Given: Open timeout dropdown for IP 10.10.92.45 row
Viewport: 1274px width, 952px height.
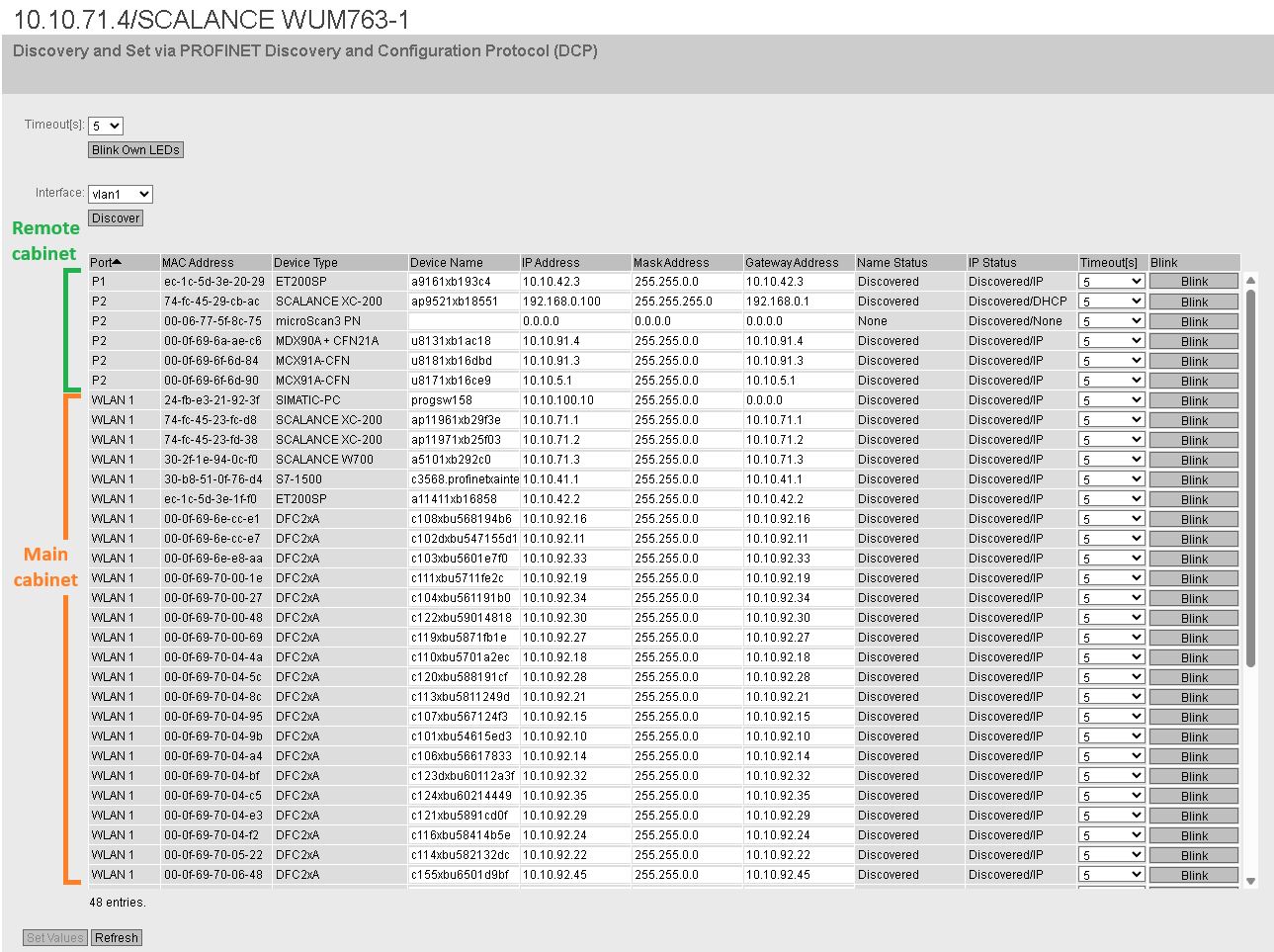Looking at the screenshot, I should (1112, 875).
